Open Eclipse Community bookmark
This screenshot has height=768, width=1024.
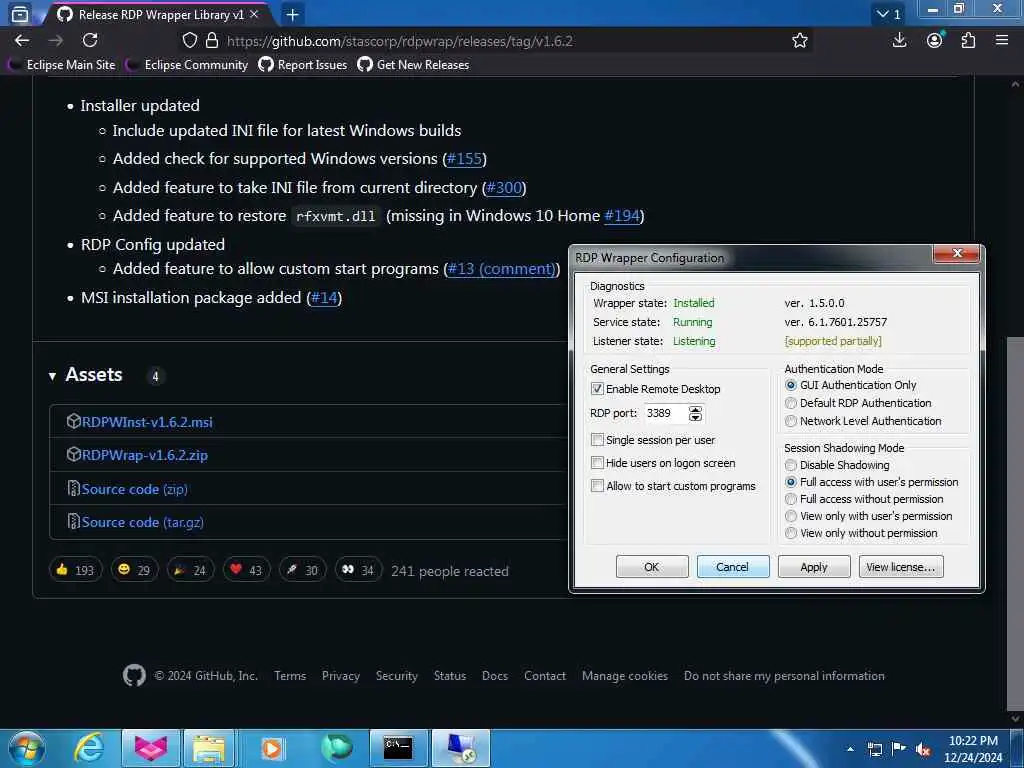click(x=187, y=65)
